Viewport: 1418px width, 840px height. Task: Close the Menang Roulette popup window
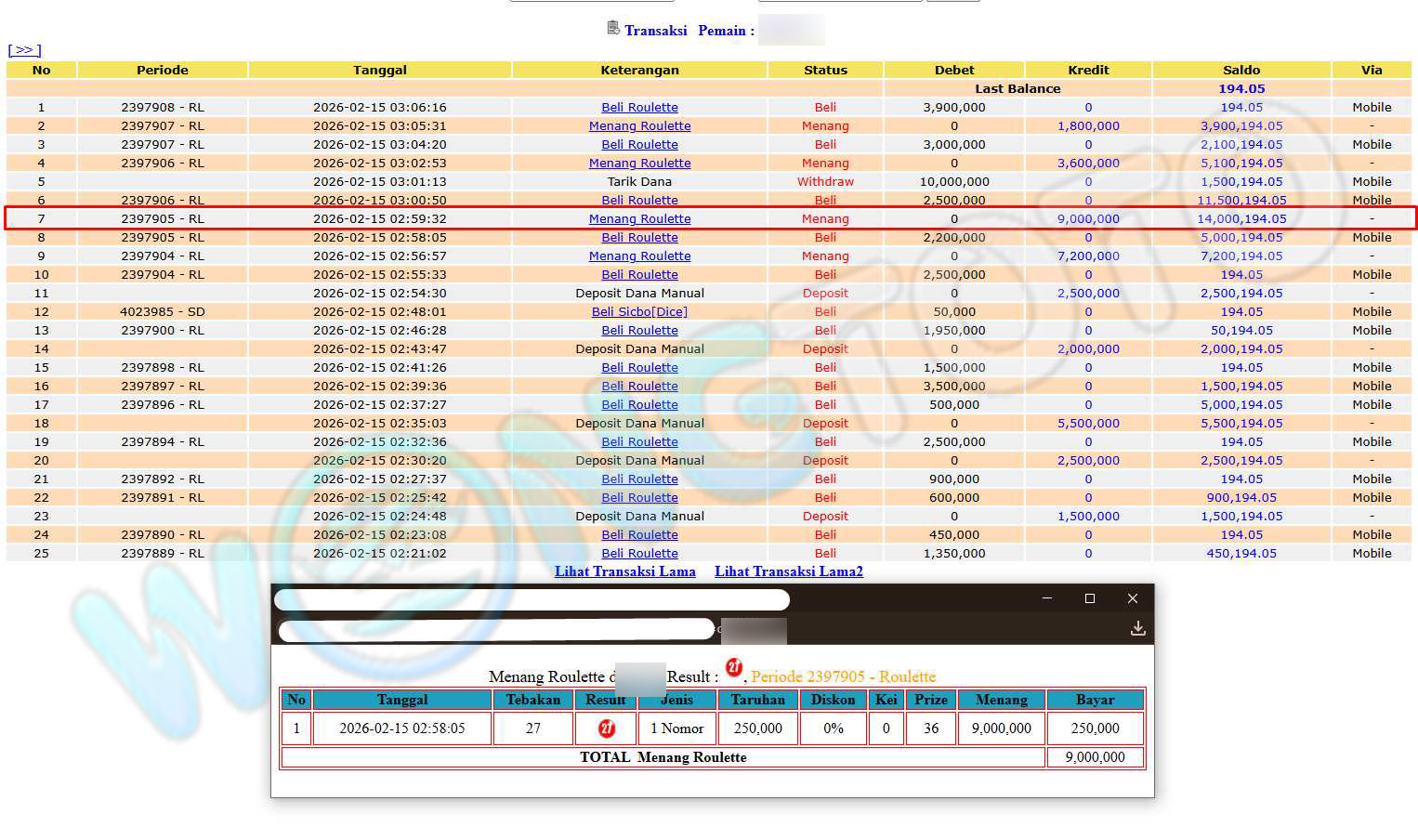pos(1132,598)
